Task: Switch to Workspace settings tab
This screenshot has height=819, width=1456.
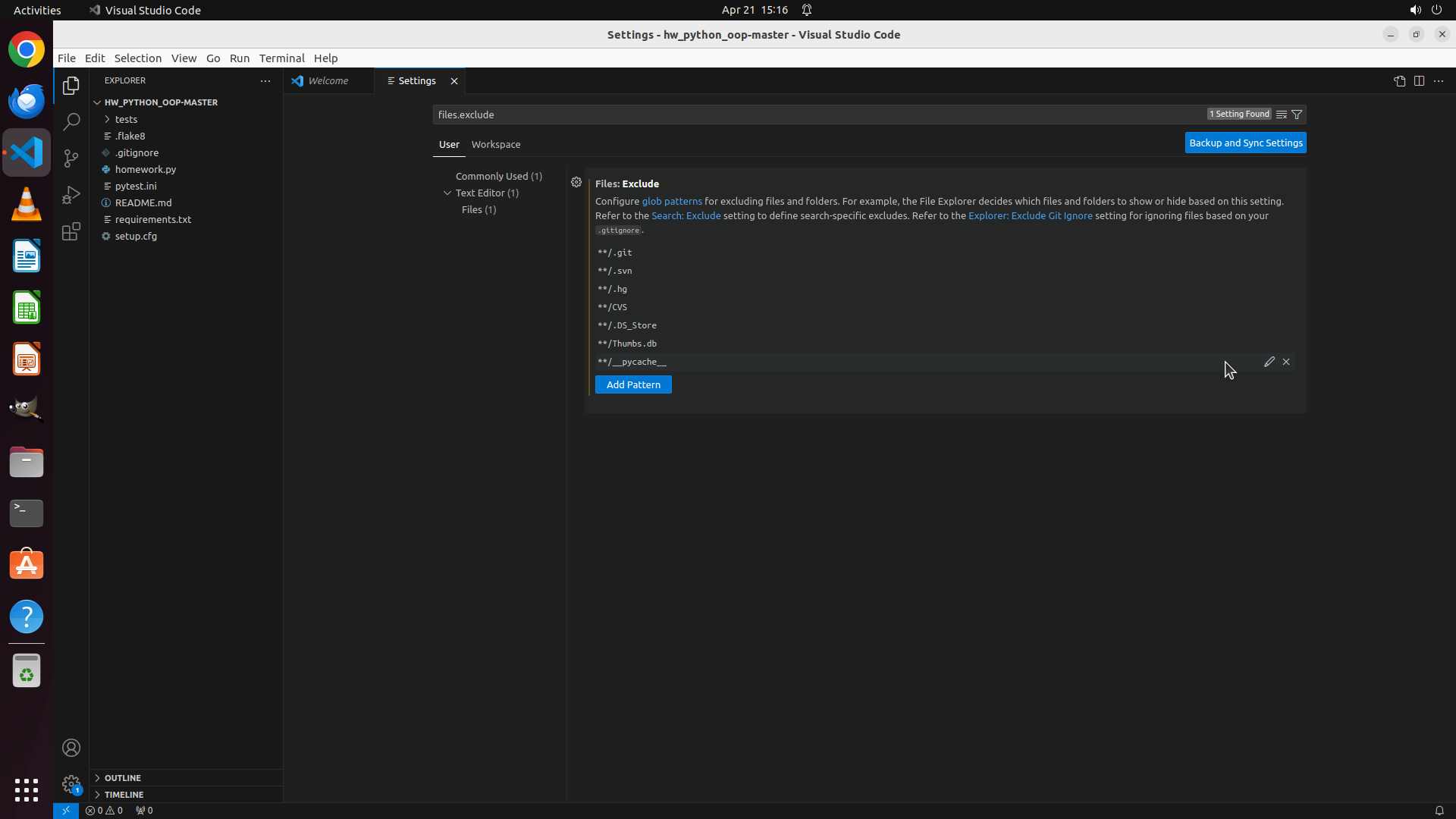Action: click(x=496, y=144)
